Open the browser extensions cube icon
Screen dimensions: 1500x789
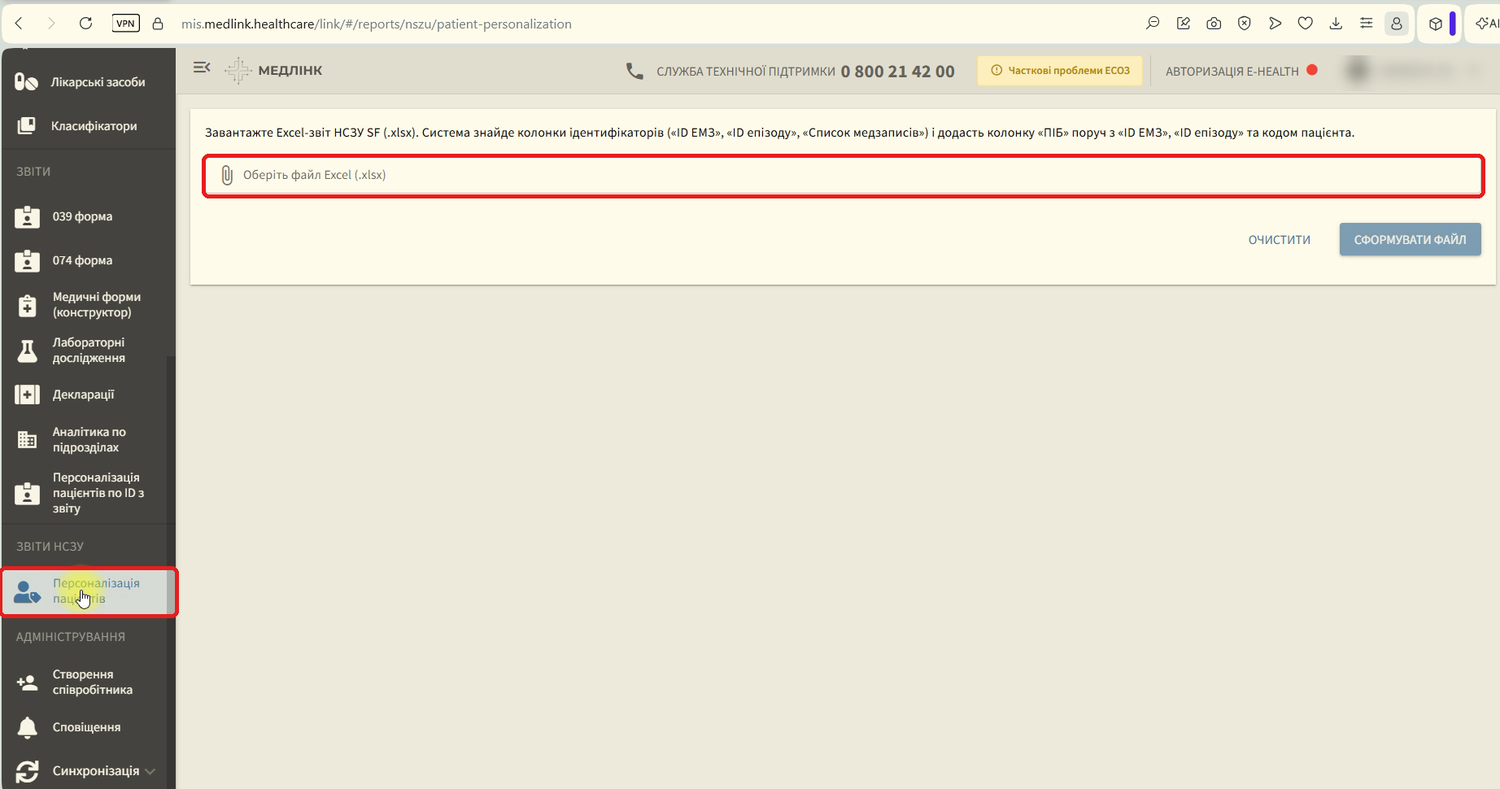click(1436, 23)
